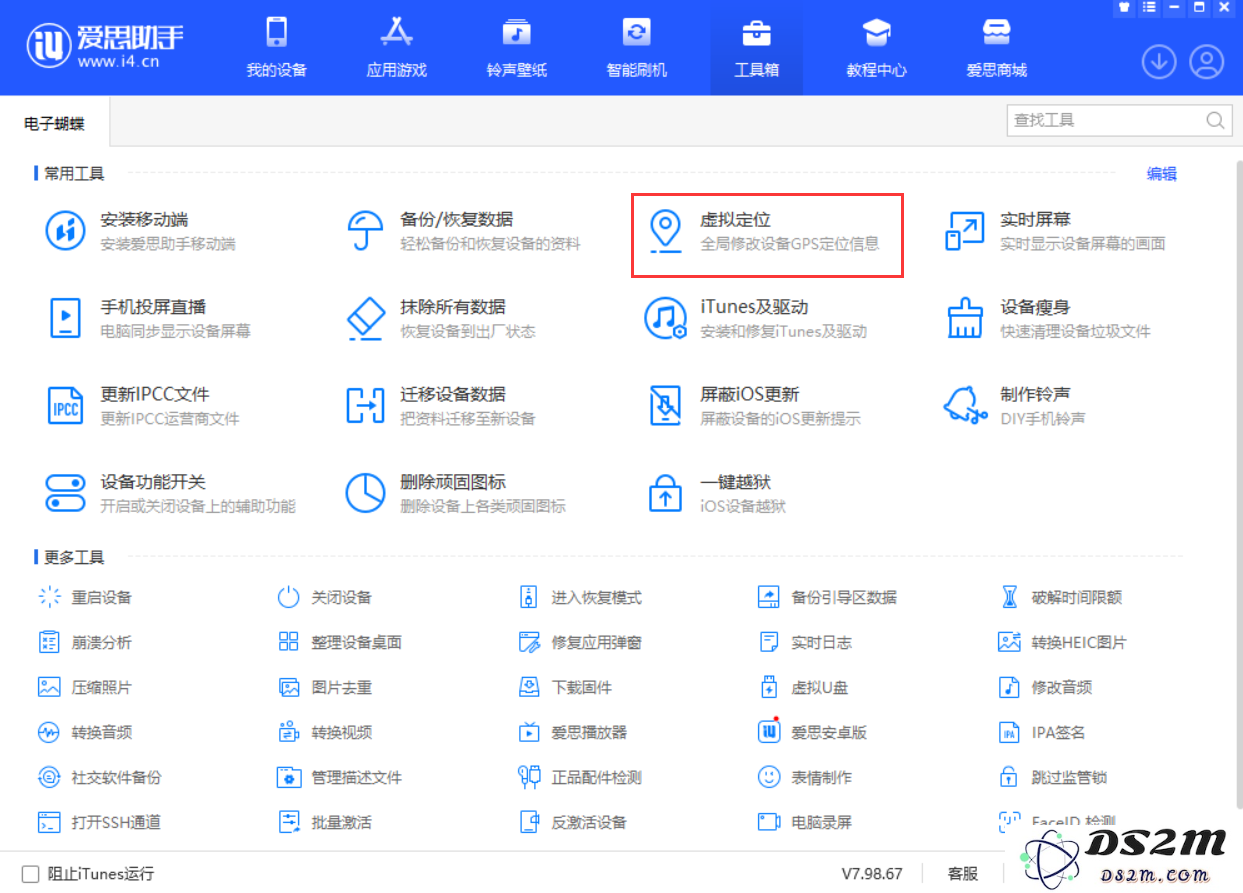Click 进入恢复模式 tool
Image resolution: width=1243 pixels, height=893 pixels.
click(x=580, y=597)
